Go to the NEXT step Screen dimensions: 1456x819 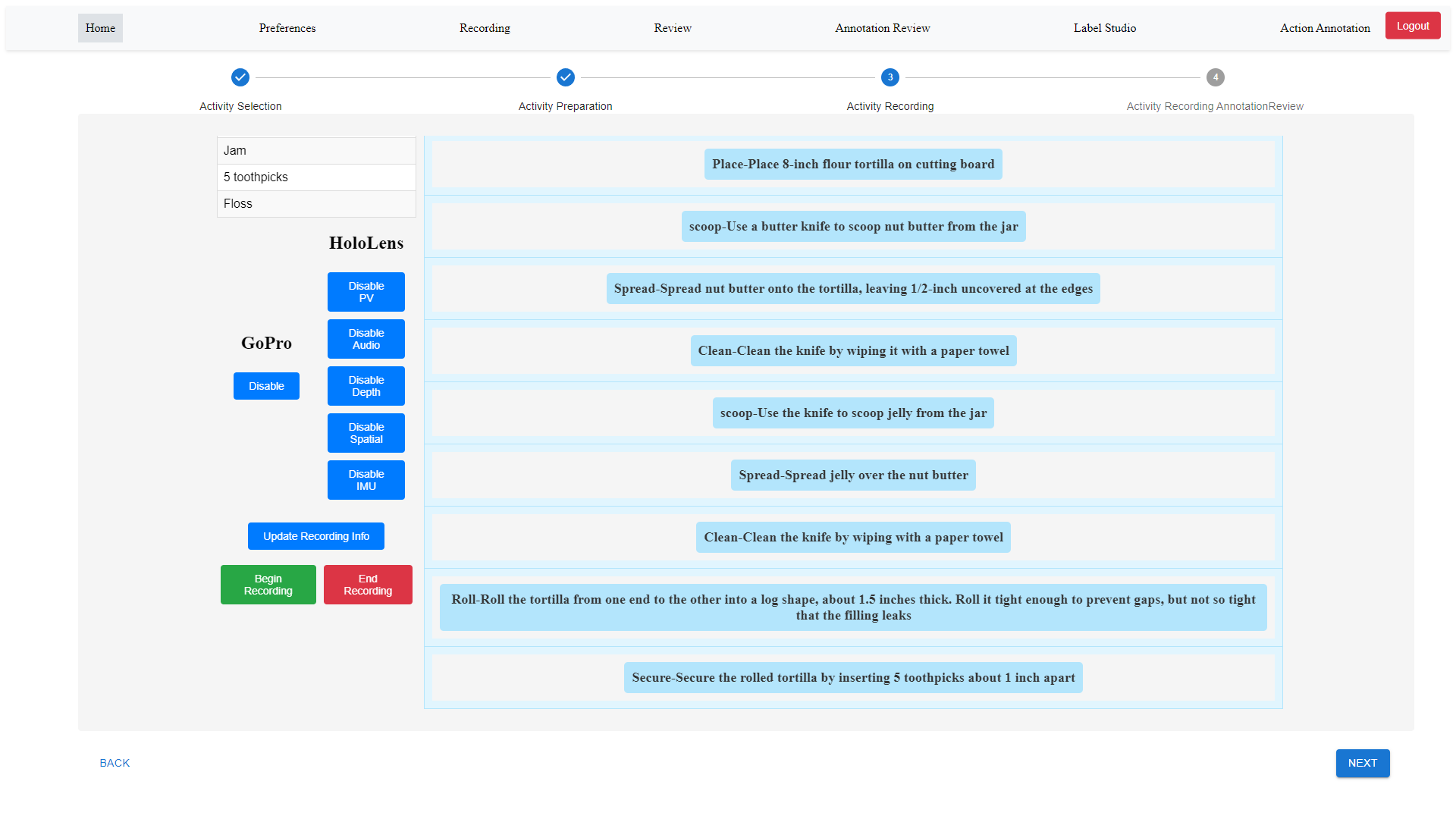[x=1362, y=763]
